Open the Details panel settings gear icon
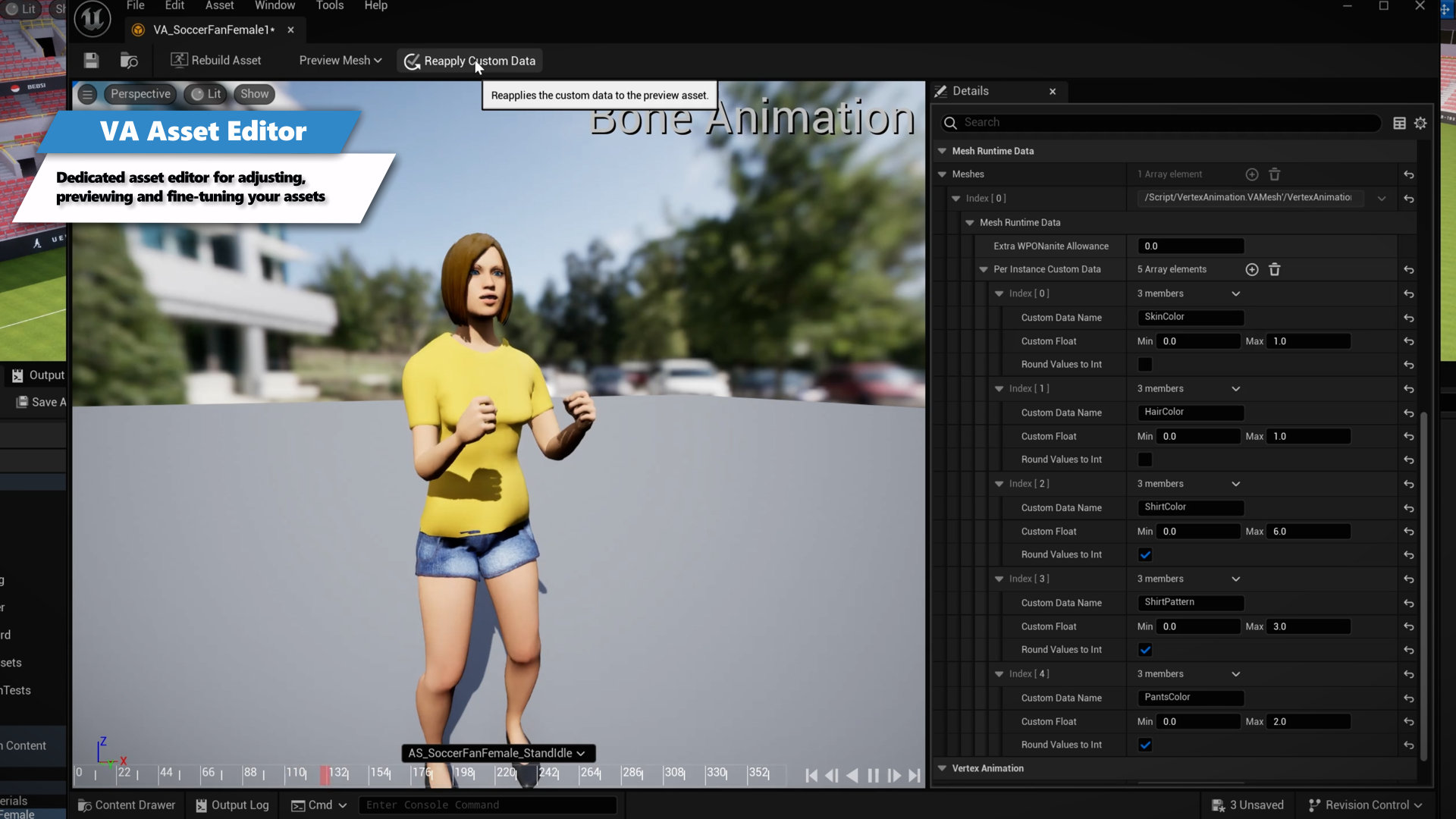This screenshot has height=819, width=1456. coord(1420,123)
